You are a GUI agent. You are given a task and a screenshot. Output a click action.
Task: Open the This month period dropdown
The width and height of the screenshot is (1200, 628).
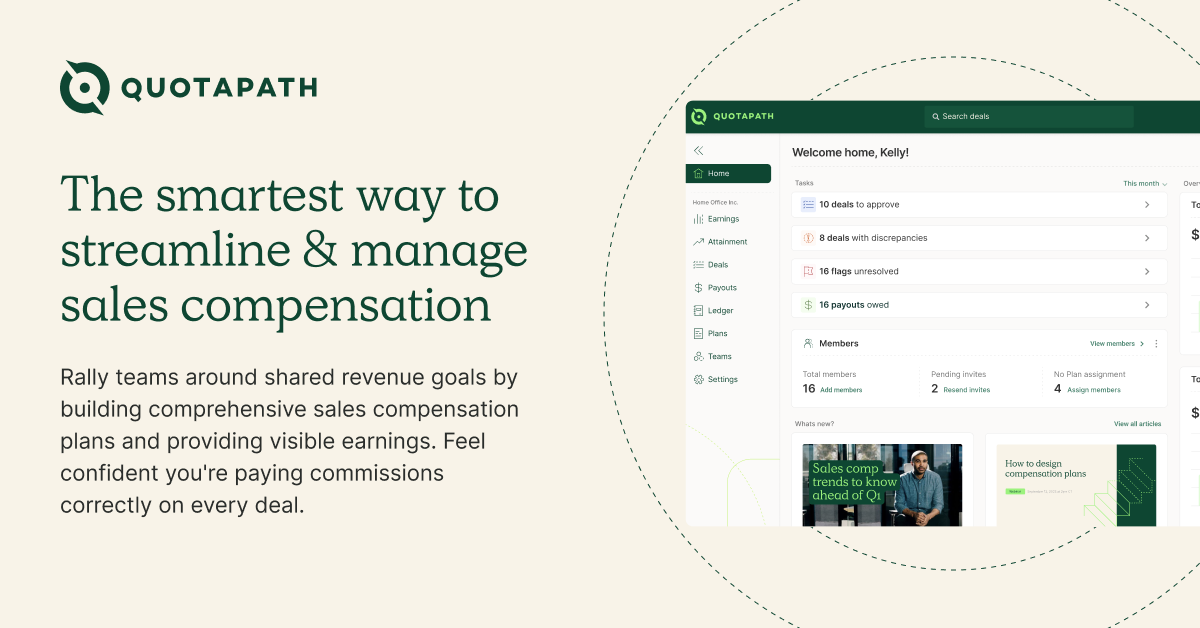point(1145,184)
